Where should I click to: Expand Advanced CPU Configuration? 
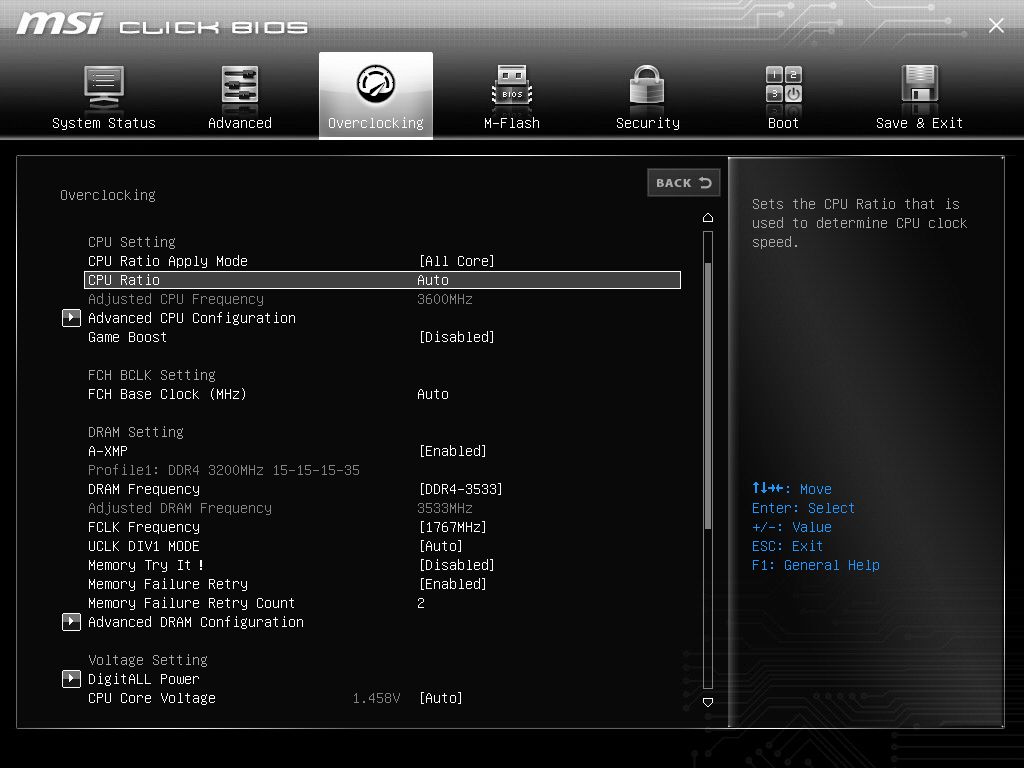click(x=71, y=318)
